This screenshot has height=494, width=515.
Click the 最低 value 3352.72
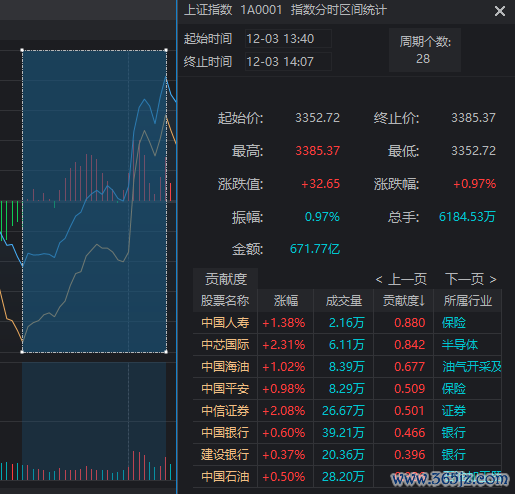coord(473,151)
